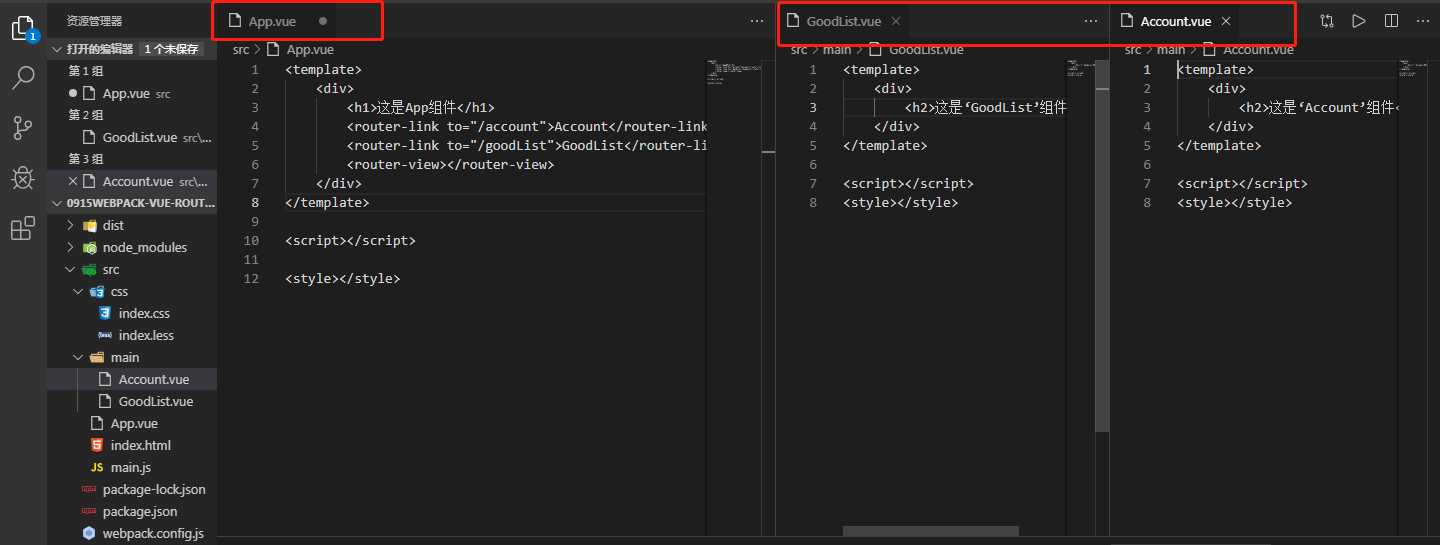
Task: Click the Account.vue editor minimap
Action: pyautogui.click(x=1413, y=69)
